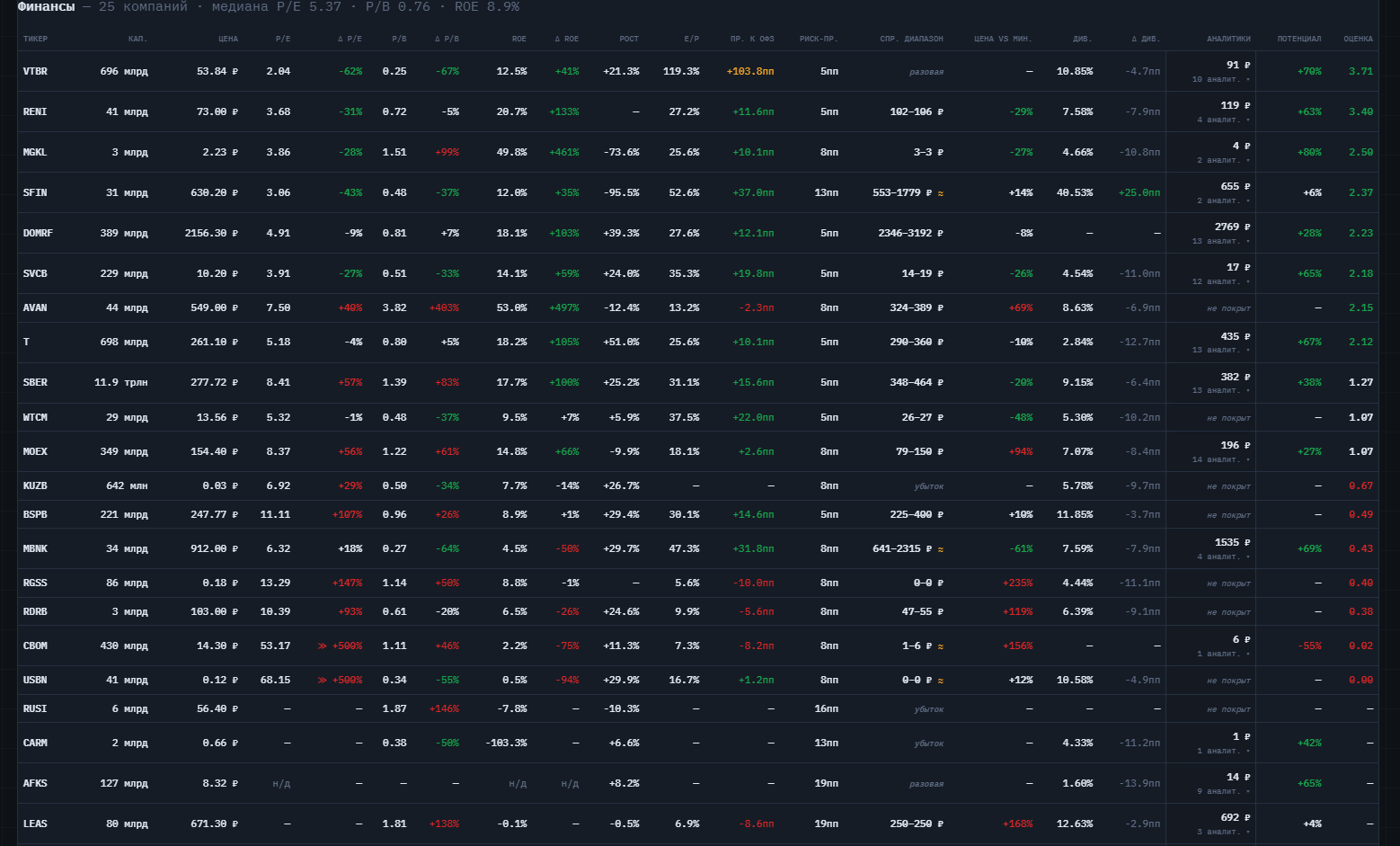Click the ≈ mark beside 641–2315 ₽ for MBNK
The height and width of the screenshot is (846, 1400).
941,549
